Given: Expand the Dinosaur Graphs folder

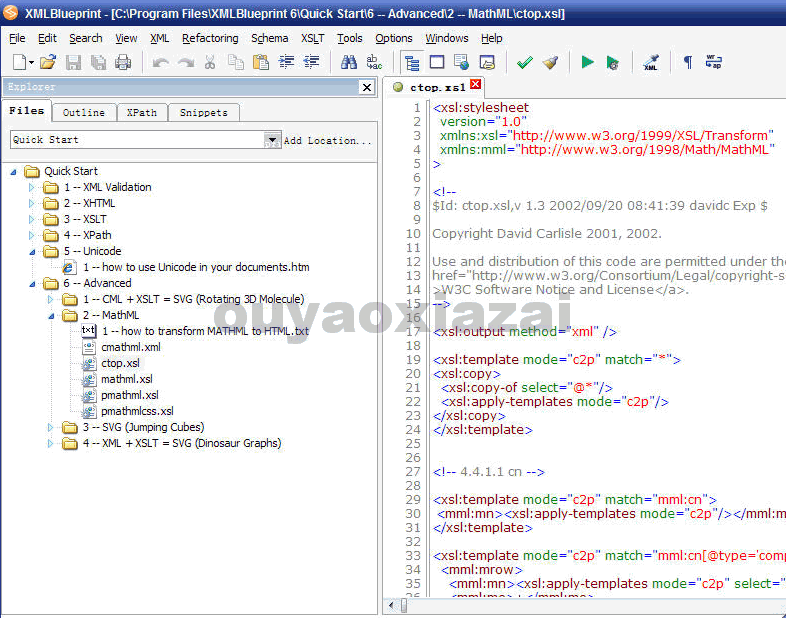Looking at the screenshot, I should (50, 444).
